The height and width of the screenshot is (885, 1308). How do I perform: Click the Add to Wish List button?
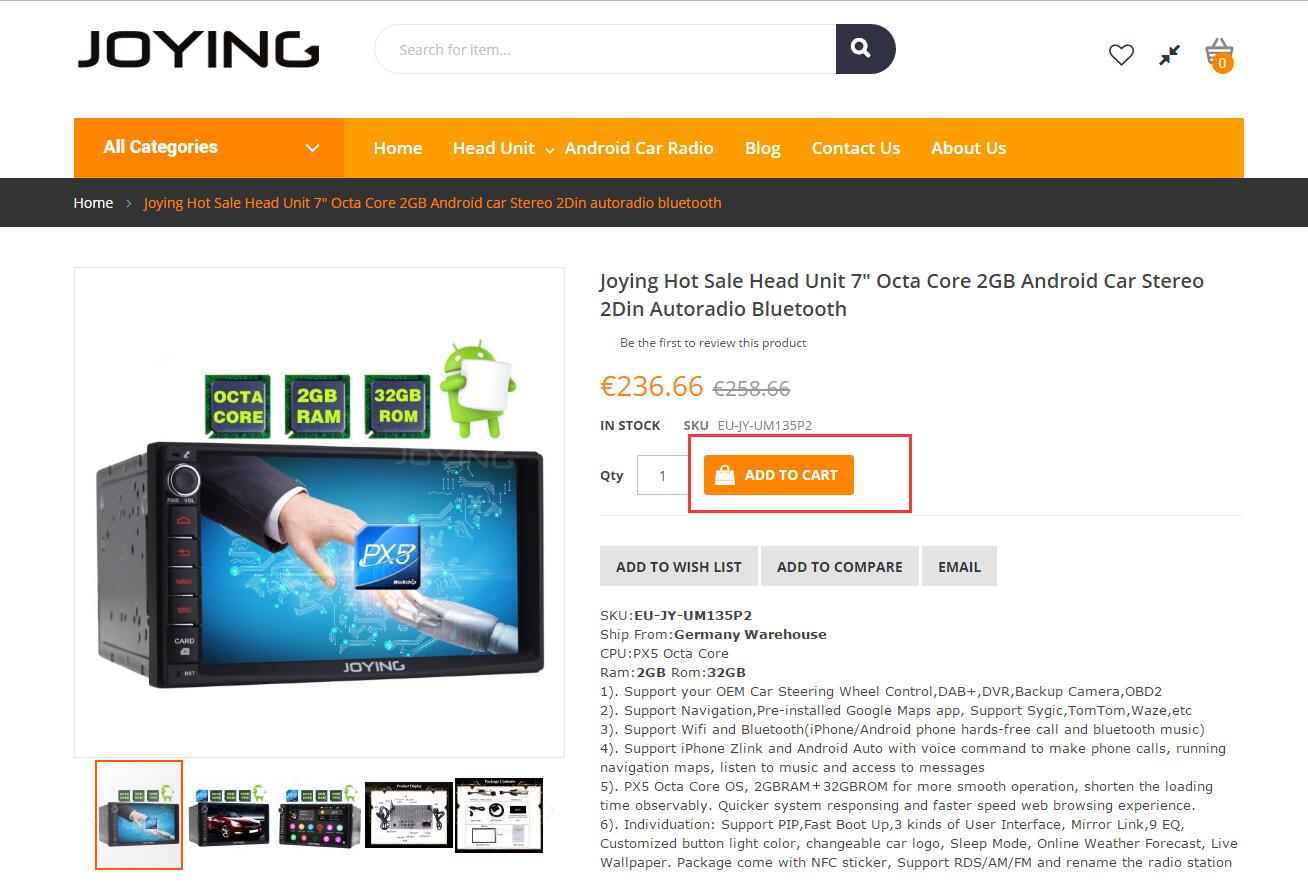[x=679, y=566]
